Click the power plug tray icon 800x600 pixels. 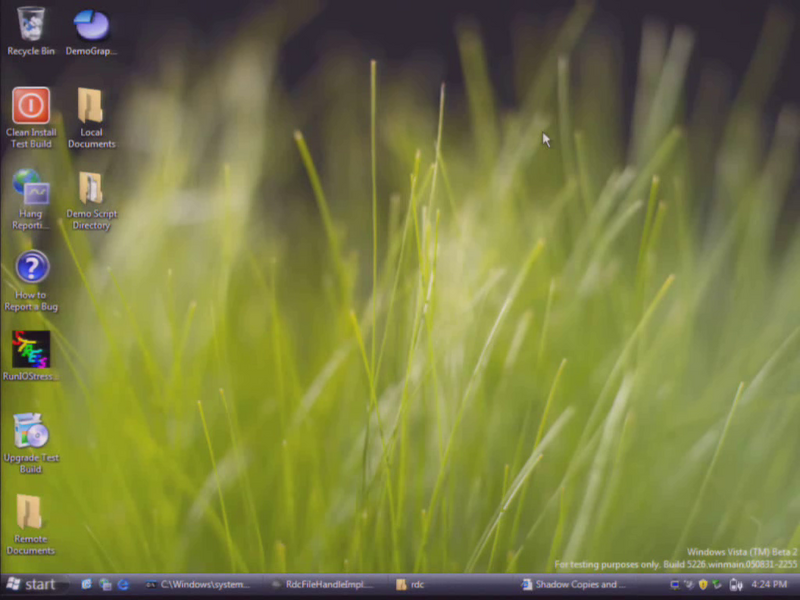736,585
